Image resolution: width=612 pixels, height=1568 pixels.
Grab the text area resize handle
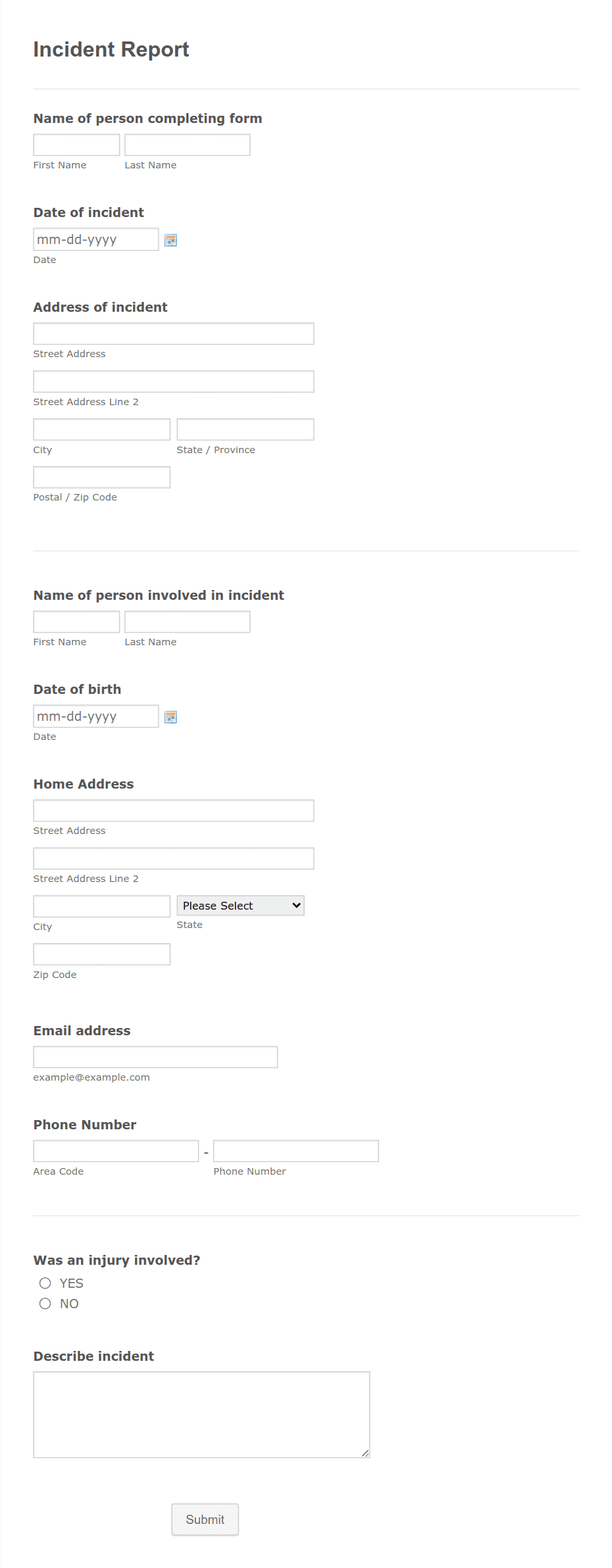point(365,1454)
